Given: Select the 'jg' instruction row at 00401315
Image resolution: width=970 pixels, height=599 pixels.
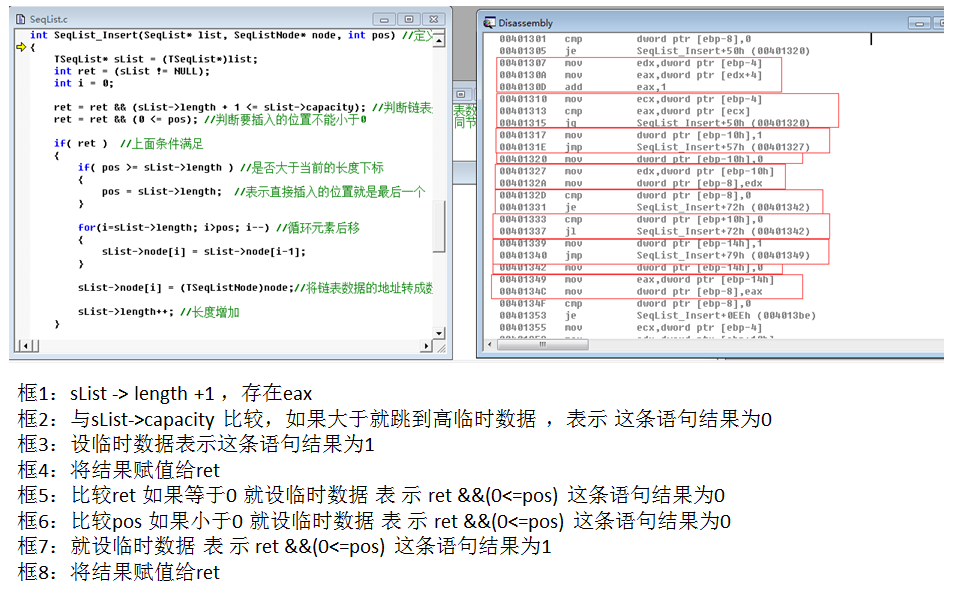Looking at the screenshot, I should pyautogui.click(x=655, y=123).
